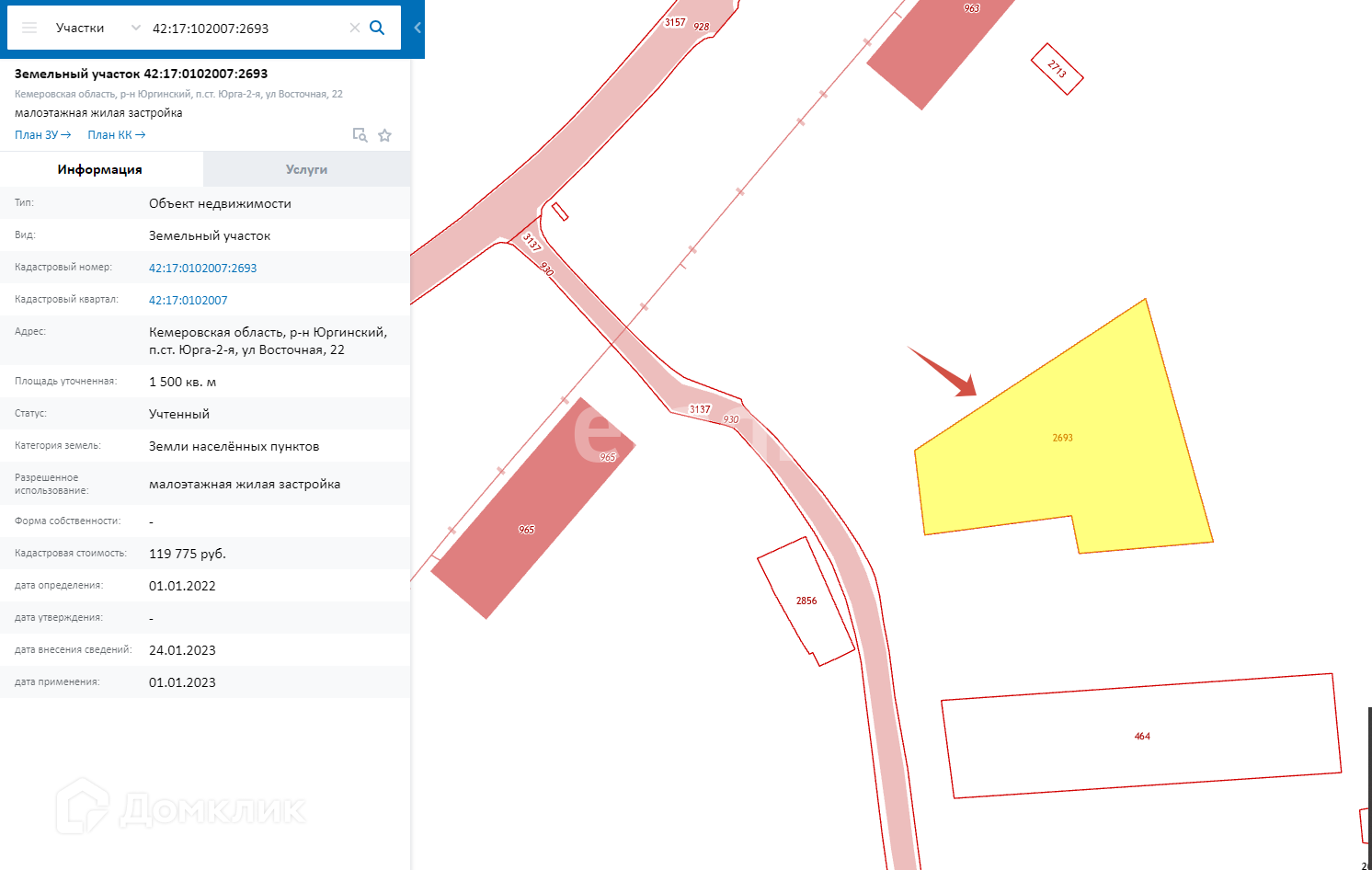Click the address value in the Адрес row
The image size is (1372, 870).
coord(269,341)
